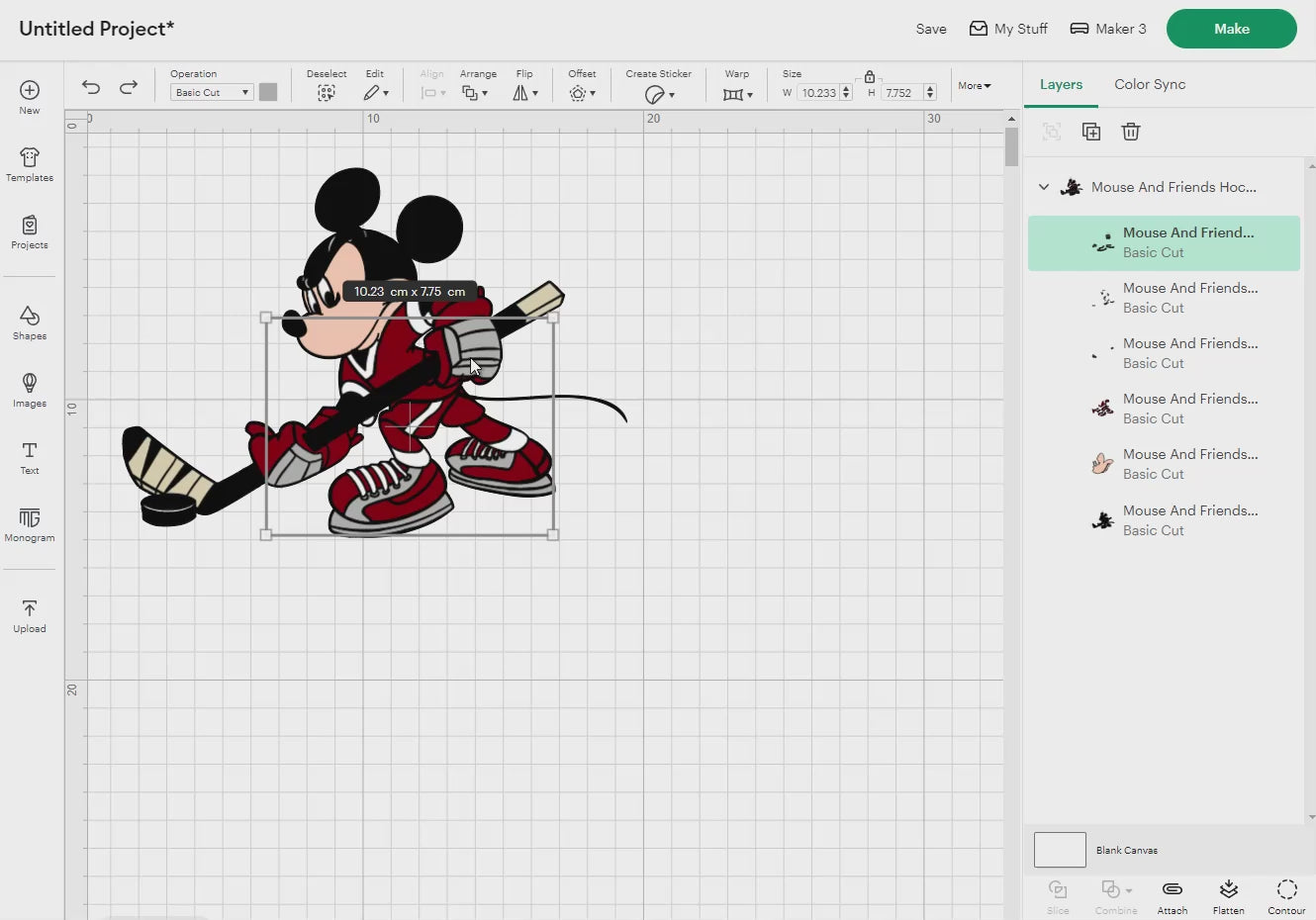Click the Attach button
Screen dimensions: 1316x920
coord(1173,896)
